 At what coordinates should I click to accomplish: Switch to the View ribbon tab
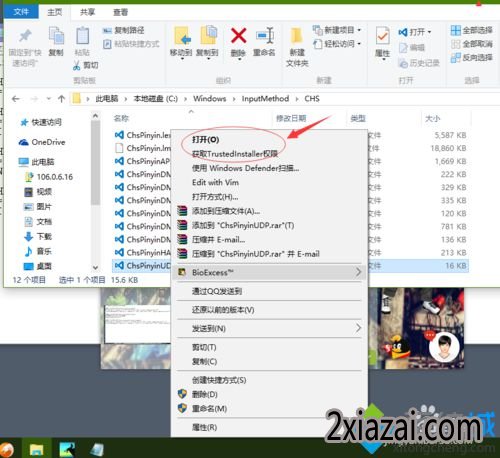pos(120,12)
